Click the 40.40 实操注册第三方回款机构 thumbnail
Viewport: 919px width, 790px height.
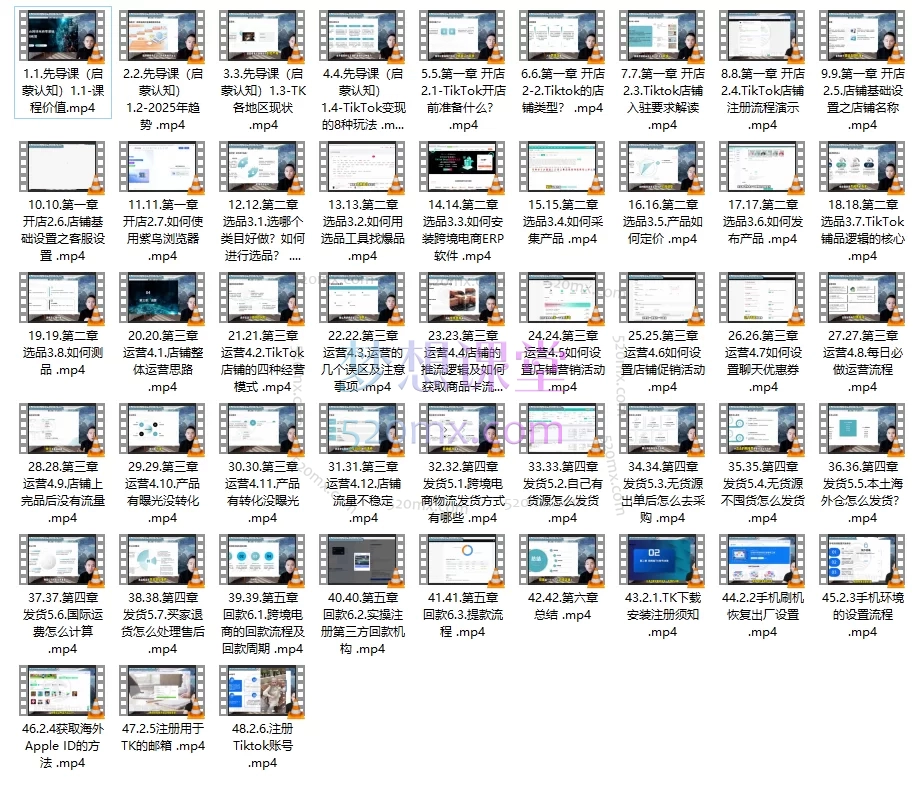pos(363,561)
